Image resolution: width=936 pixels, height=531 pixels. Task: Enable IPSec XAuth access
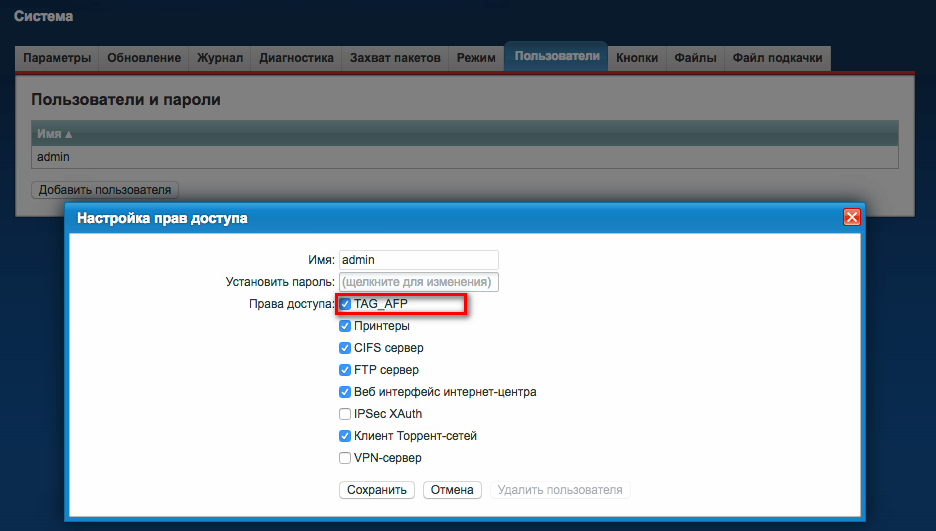[345, 414]
